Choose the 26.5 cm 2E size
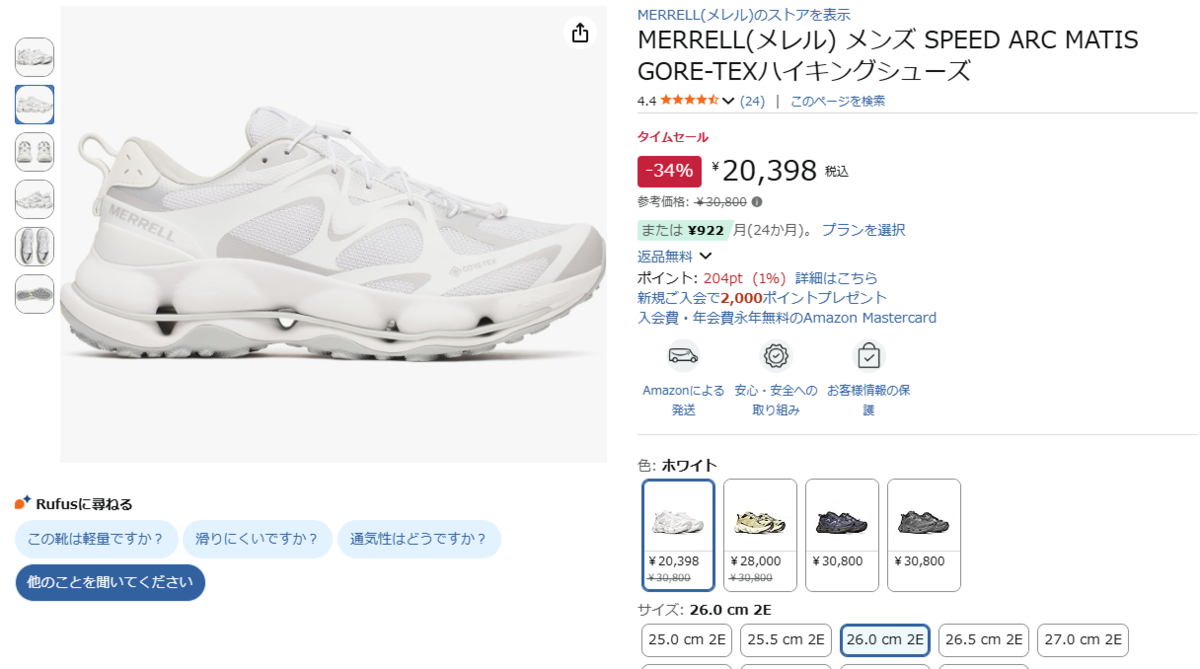This screenshot has height=669, width=1200. 983,640
